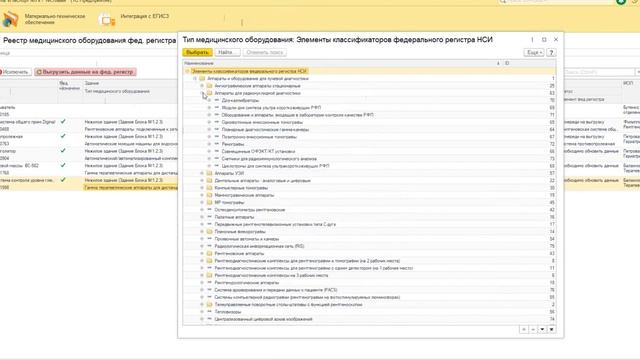The height and width of the screenshot is (360, 640).
Task: Jump to last item with bottom navigation arrow
Action: coord(551,329)
